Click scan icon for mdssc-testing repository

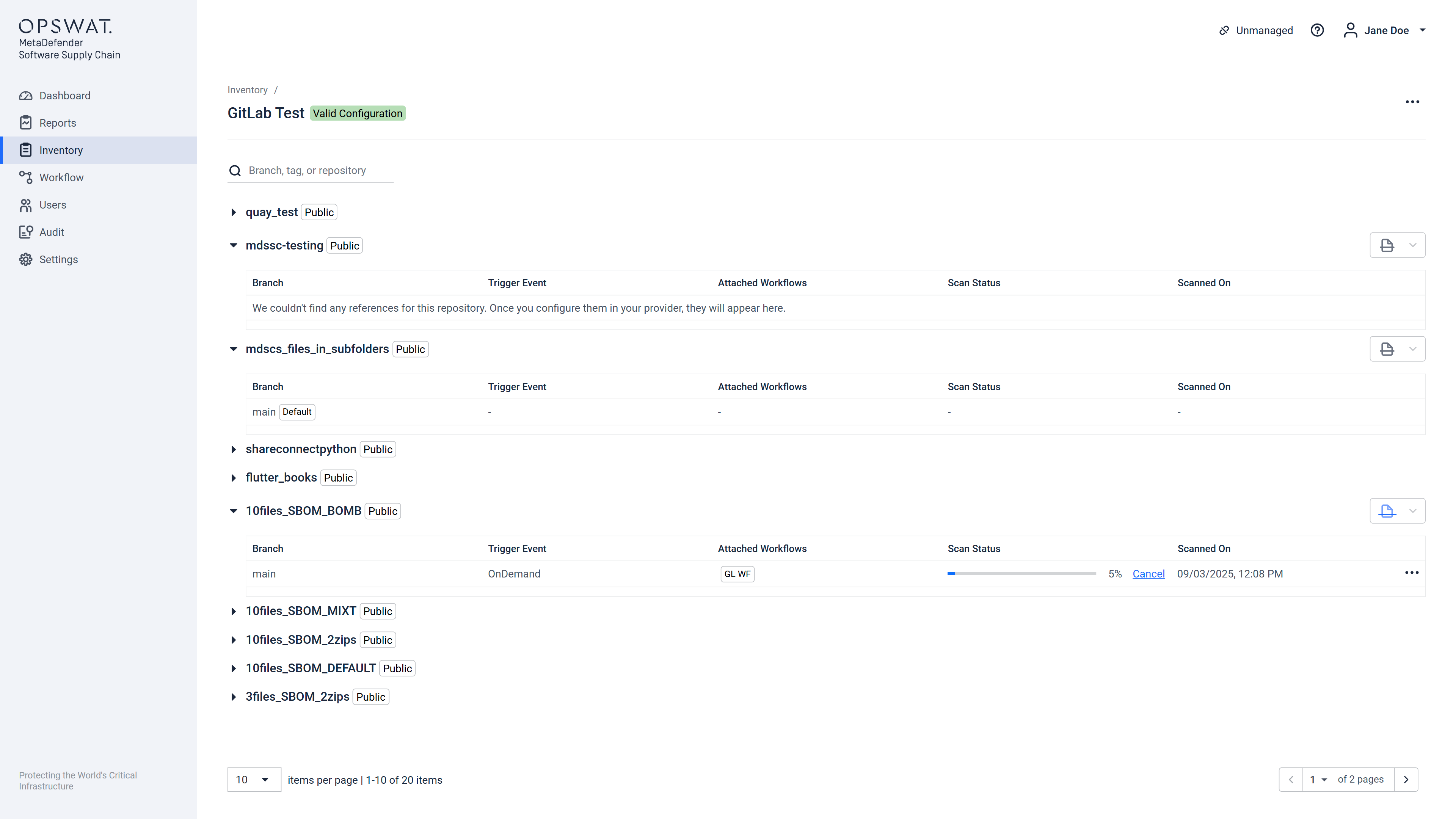[1387, 245]
